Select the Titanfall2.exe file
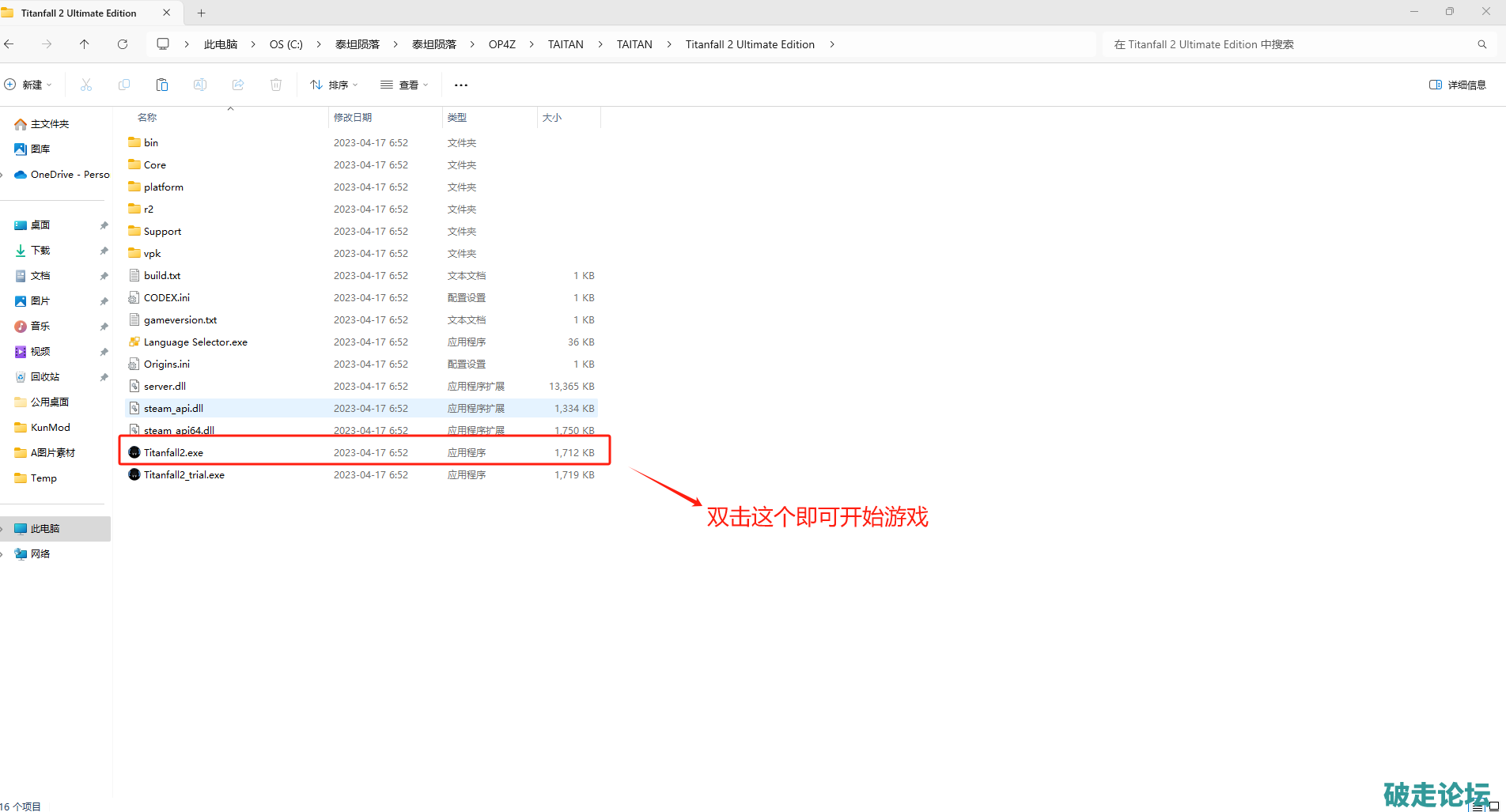This screenshot has height=812, width=1506. coord(173,453)
